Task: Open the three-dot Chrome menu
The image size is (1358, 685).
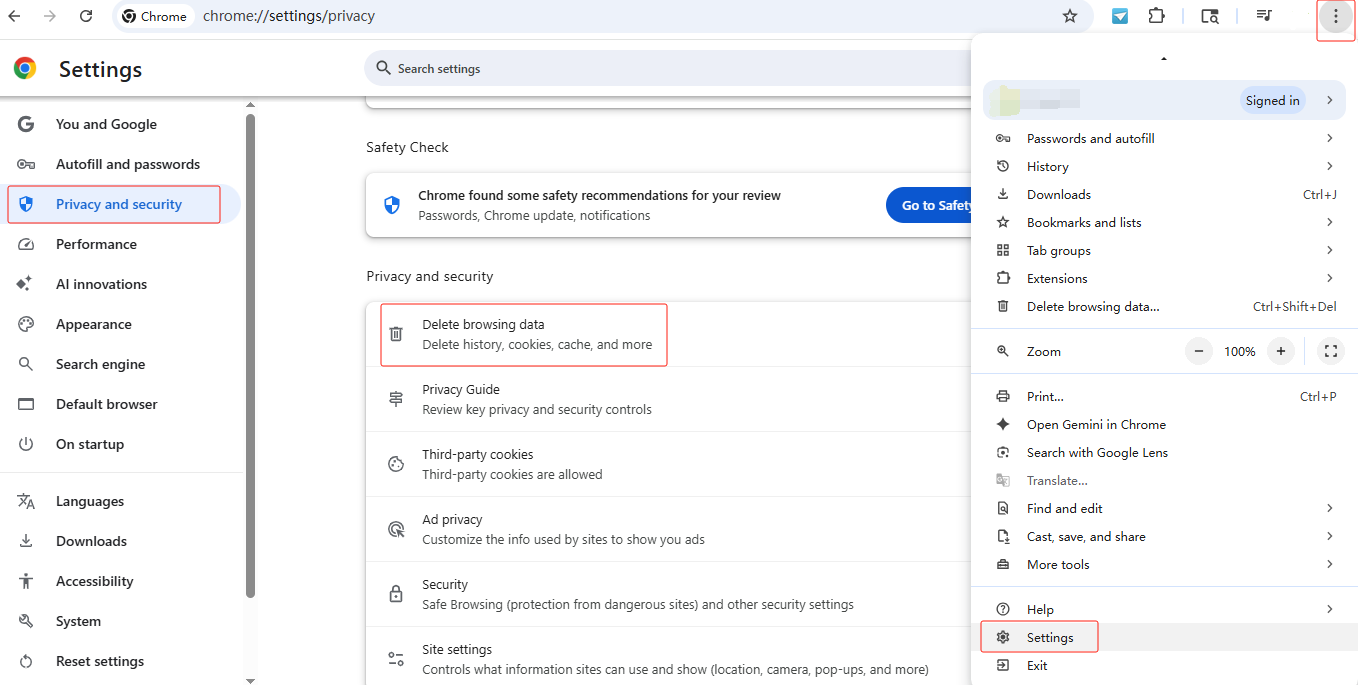Action: click(1335, 16)
